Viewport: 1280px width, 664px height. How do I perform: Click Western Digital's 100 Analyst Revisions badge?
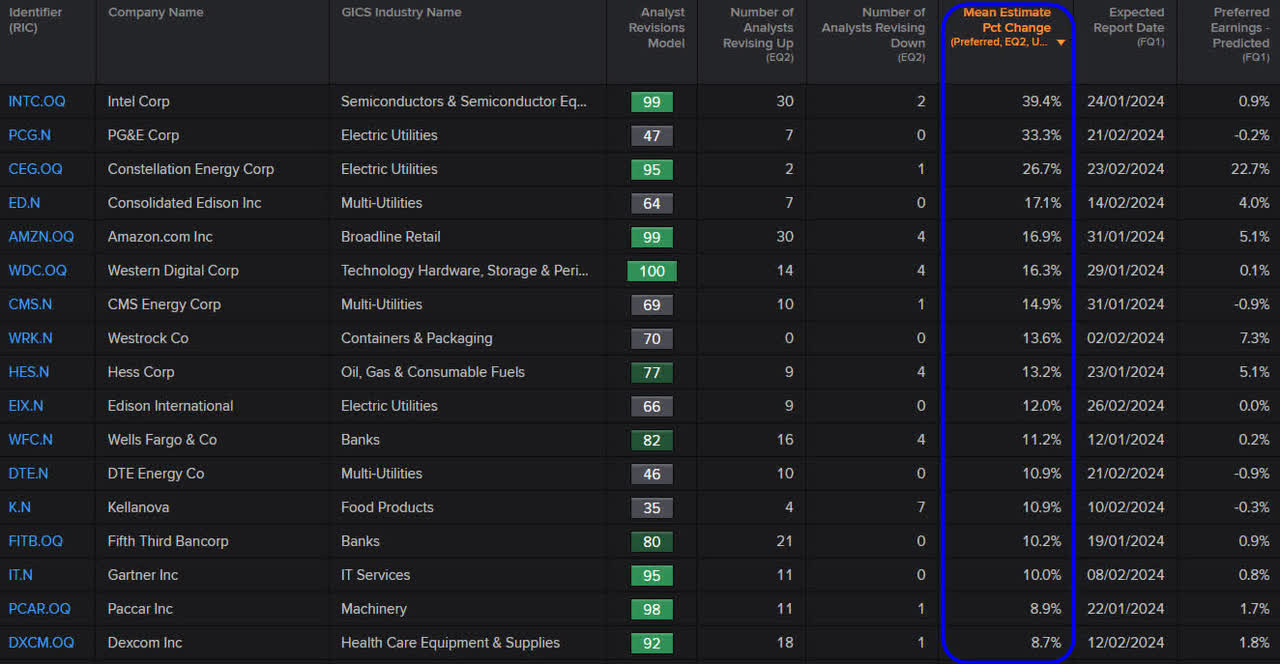click(x=651, y=270)
